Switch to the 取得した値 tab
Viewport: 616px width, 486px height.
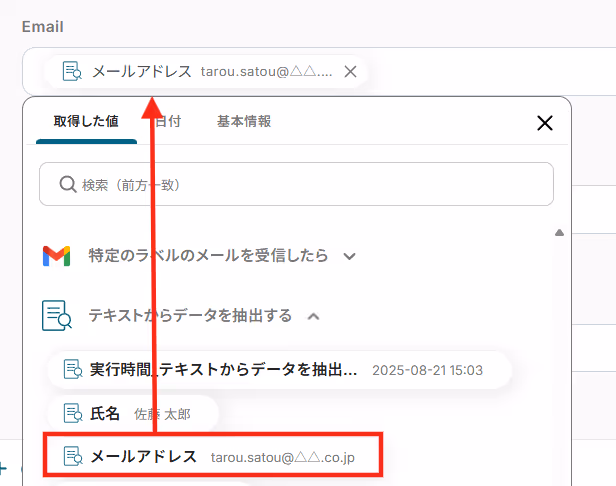coord(86,121)
